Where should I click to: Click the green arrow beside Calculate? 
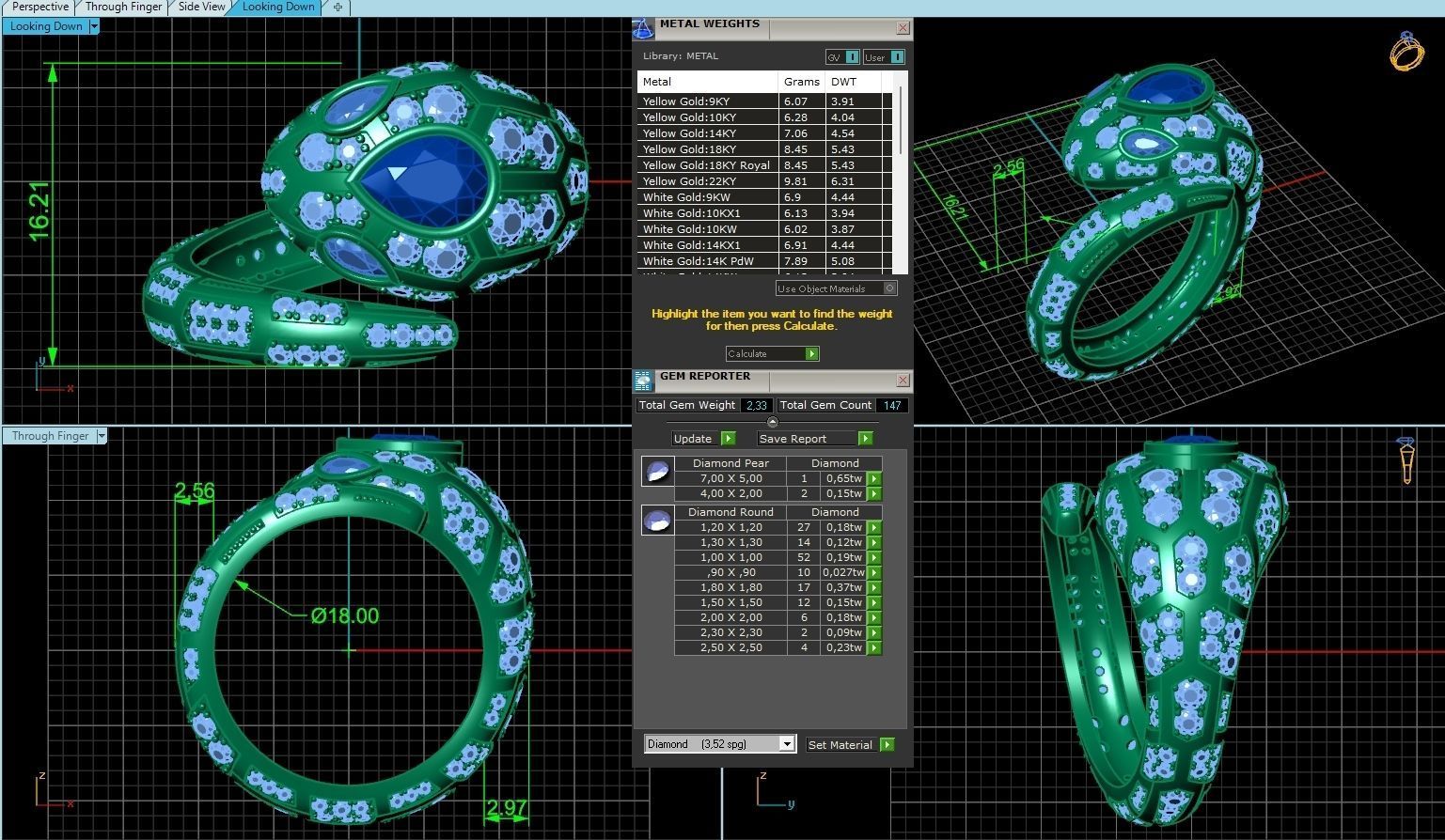coord(812,353)
